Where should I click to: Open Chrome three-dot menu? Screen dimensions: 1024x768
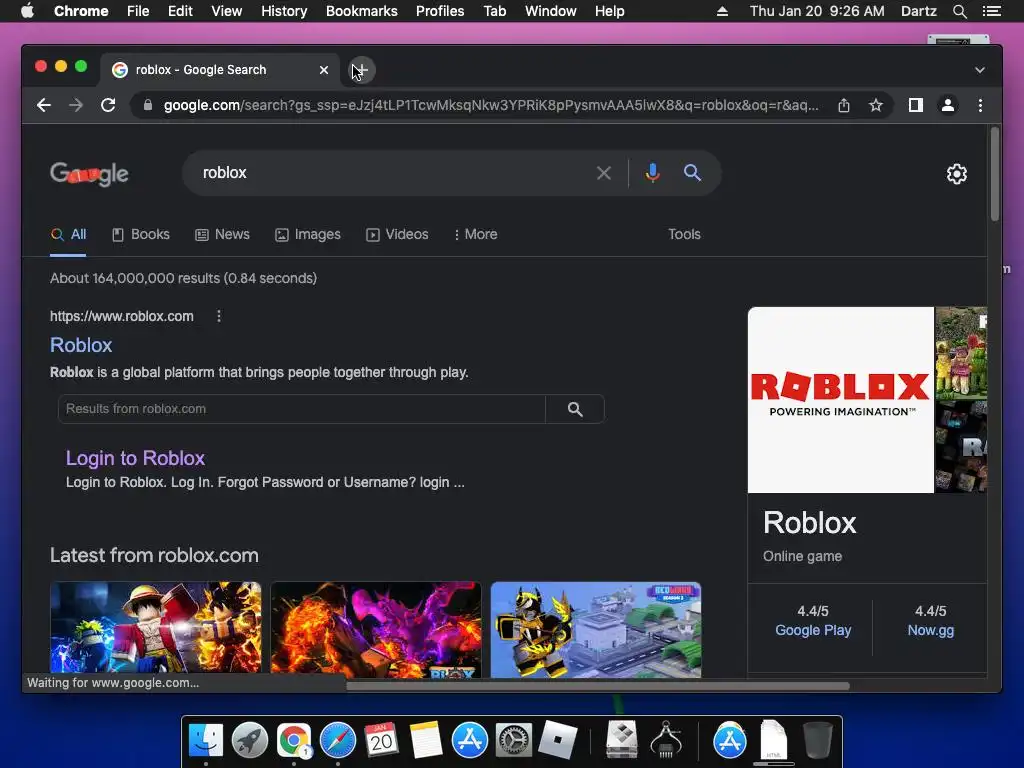click(x=980, y=105)
